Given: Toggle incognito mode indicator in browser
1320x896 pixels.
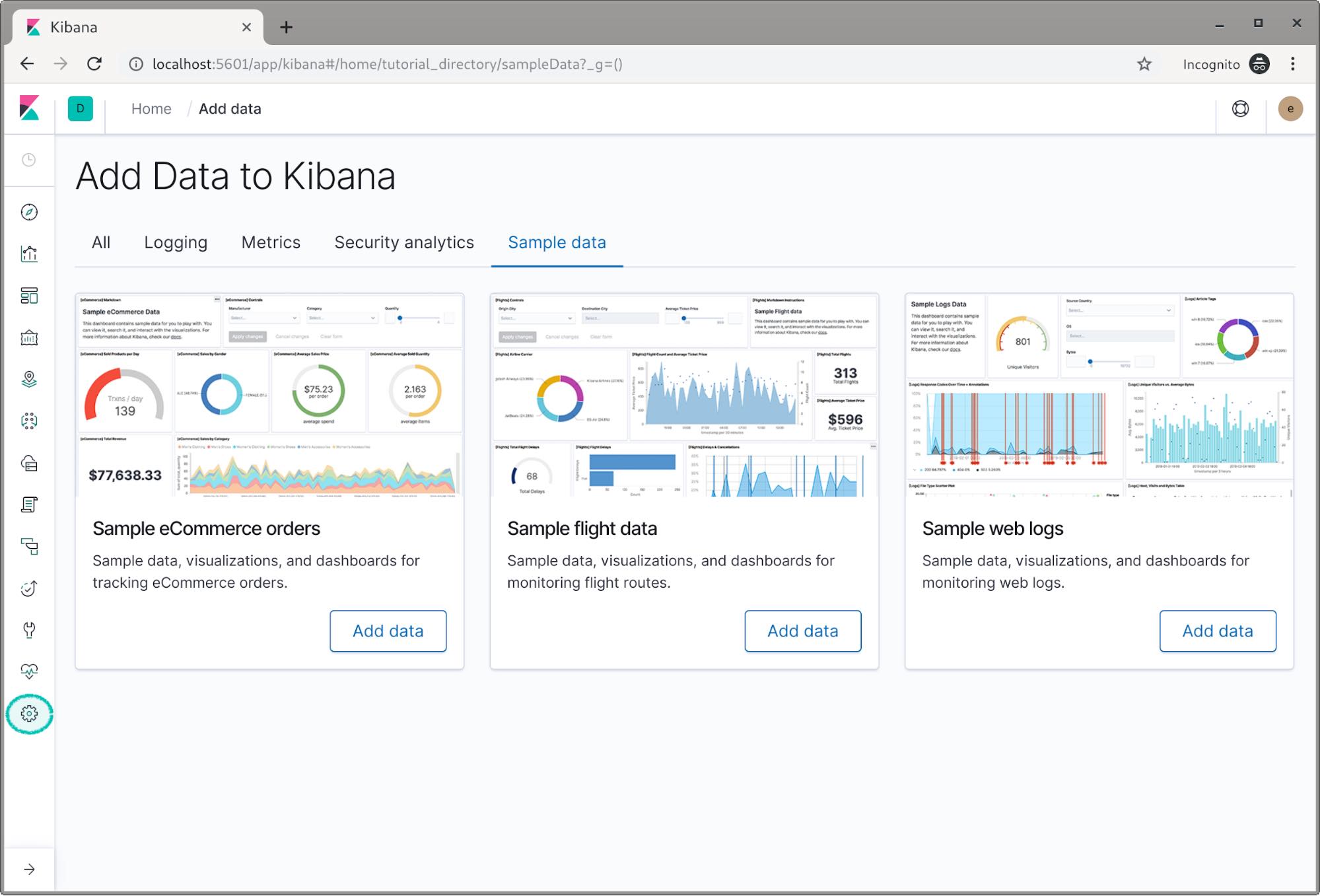Looking at the screenshot, I should click(1259, 64).
